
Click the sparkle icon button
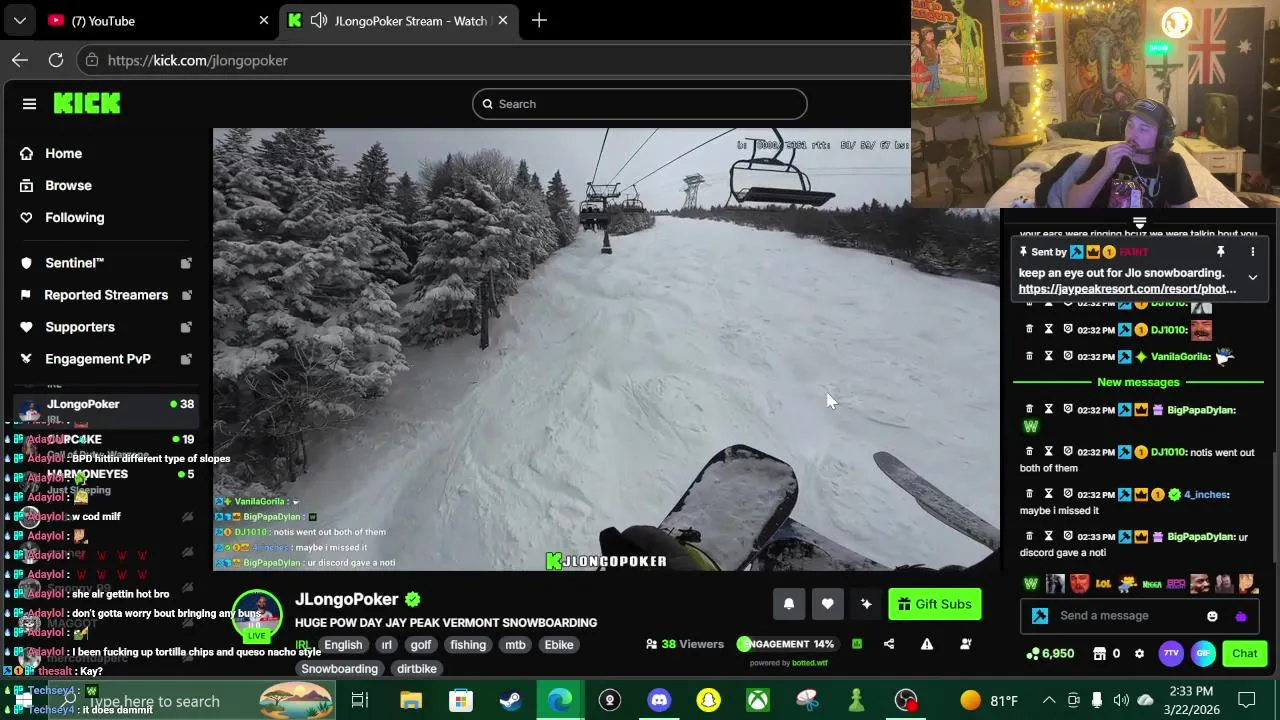(866, 604)
